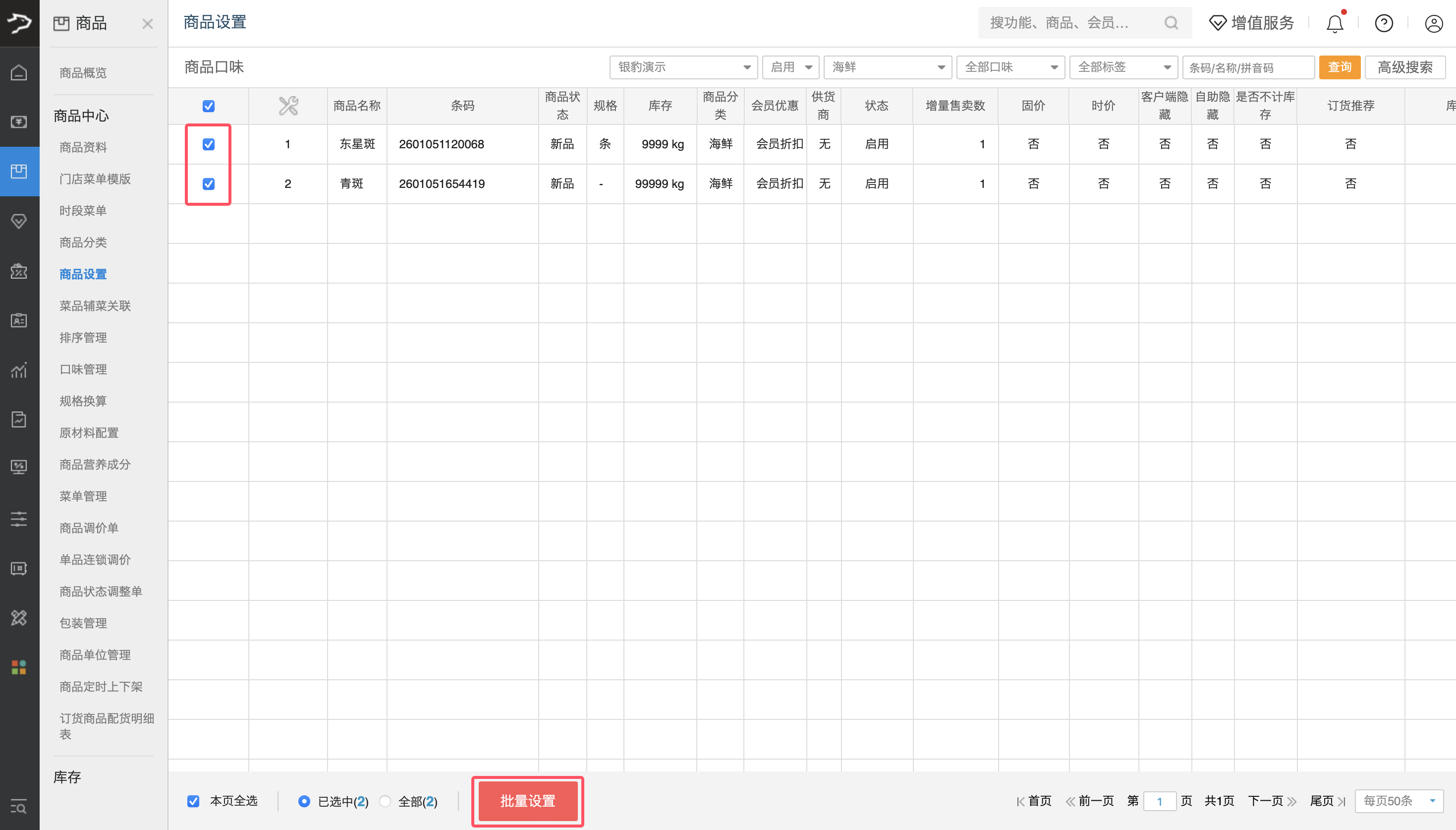
Task: Uncheck the 东星斑 row checkbox
Action: click(209, 144)
